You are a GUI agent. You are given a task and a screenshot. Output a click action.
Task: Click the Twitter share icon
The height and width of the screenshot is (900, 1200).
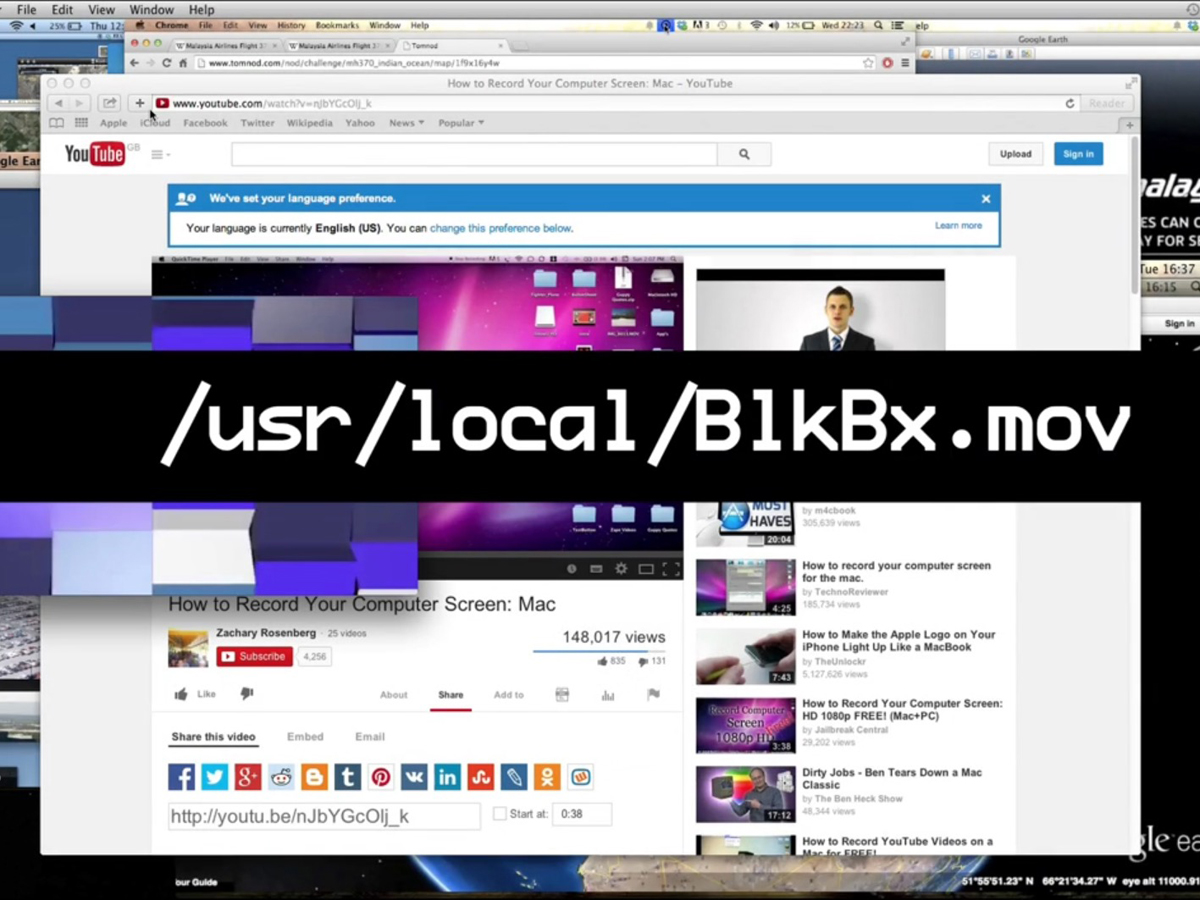coord(215,777)
